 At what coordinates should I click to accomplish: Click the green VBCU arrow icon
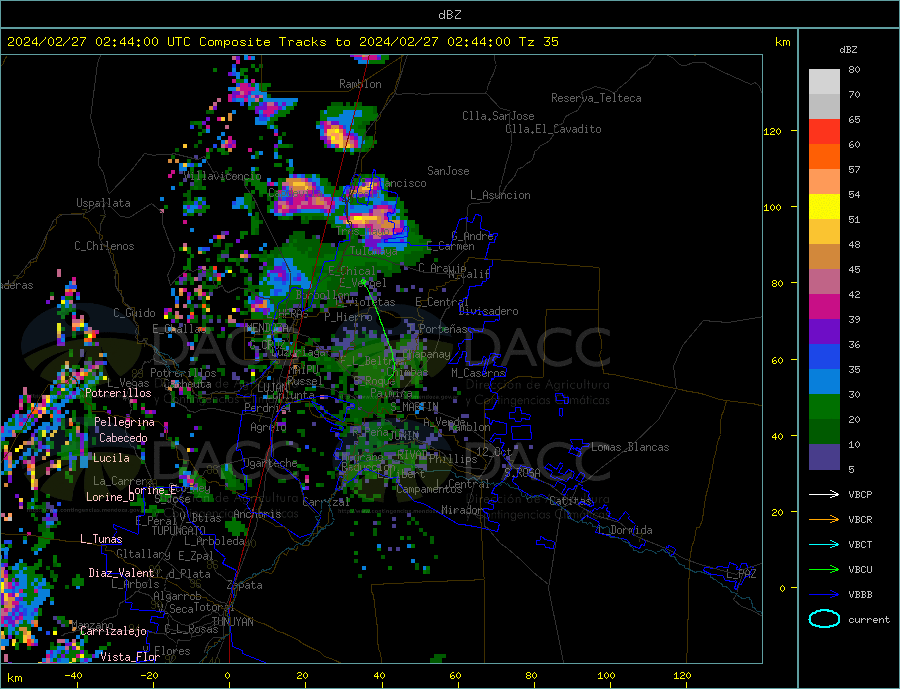[x=824, y=569]
